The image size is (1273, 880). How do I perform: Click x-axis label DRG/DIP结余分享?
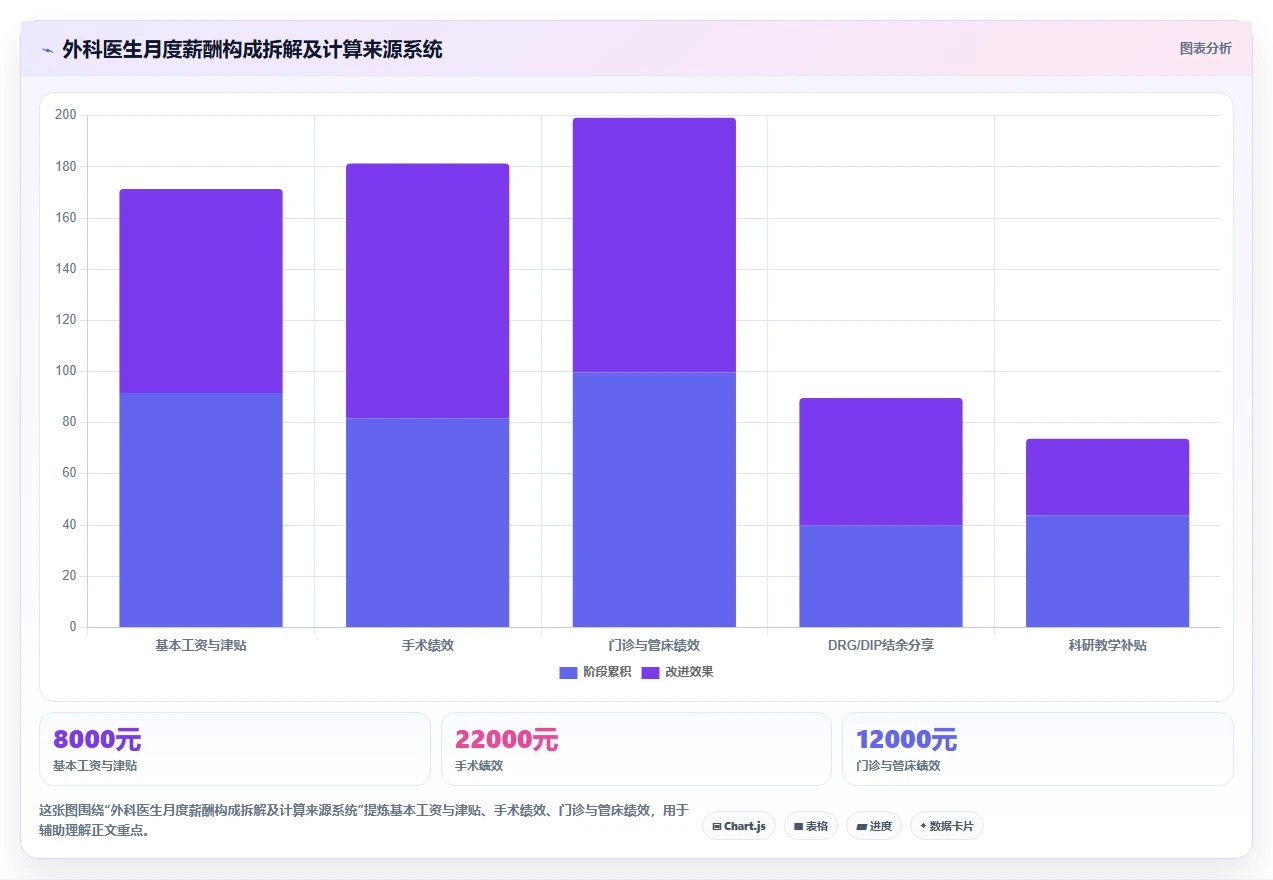point(881,645)
